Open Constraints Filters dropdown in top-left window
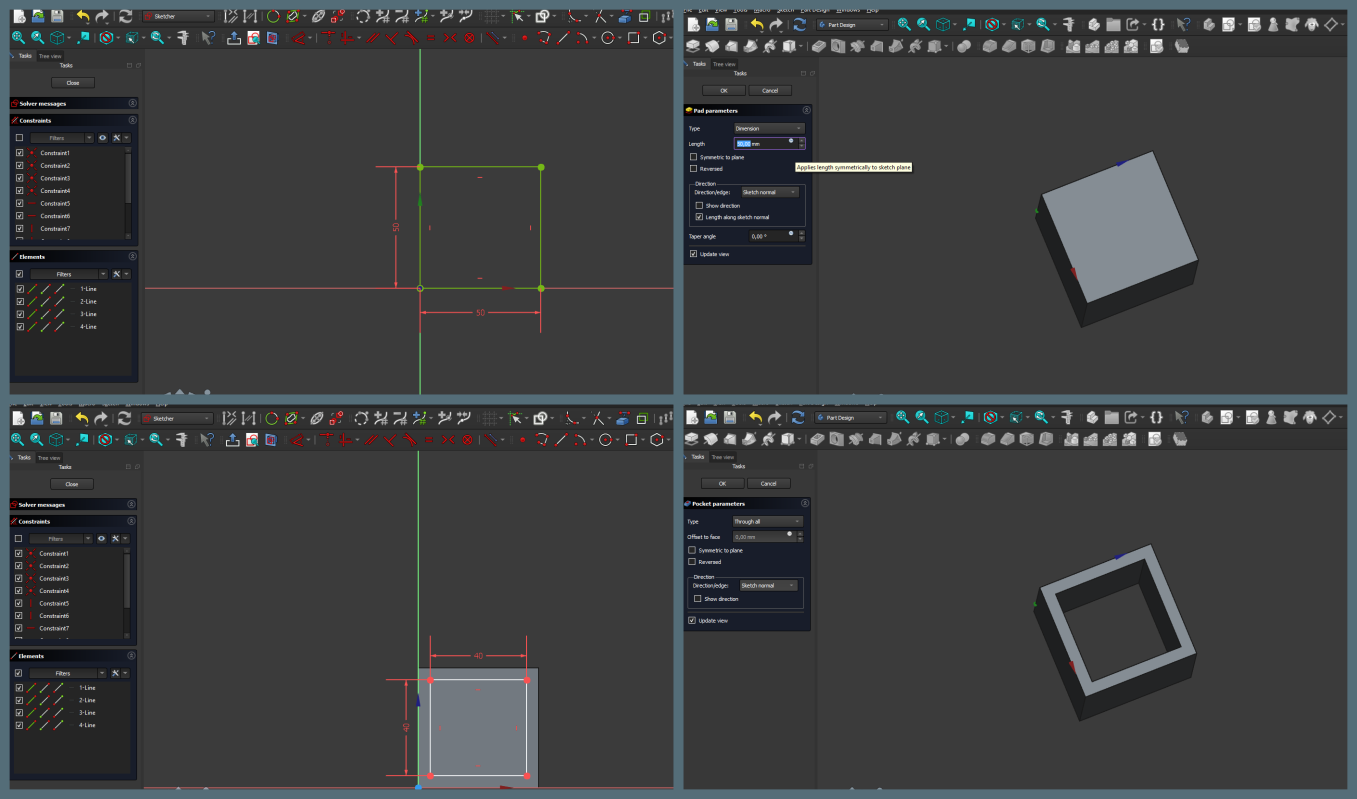Screen dimensions: 1357x799 pos(61,138)
